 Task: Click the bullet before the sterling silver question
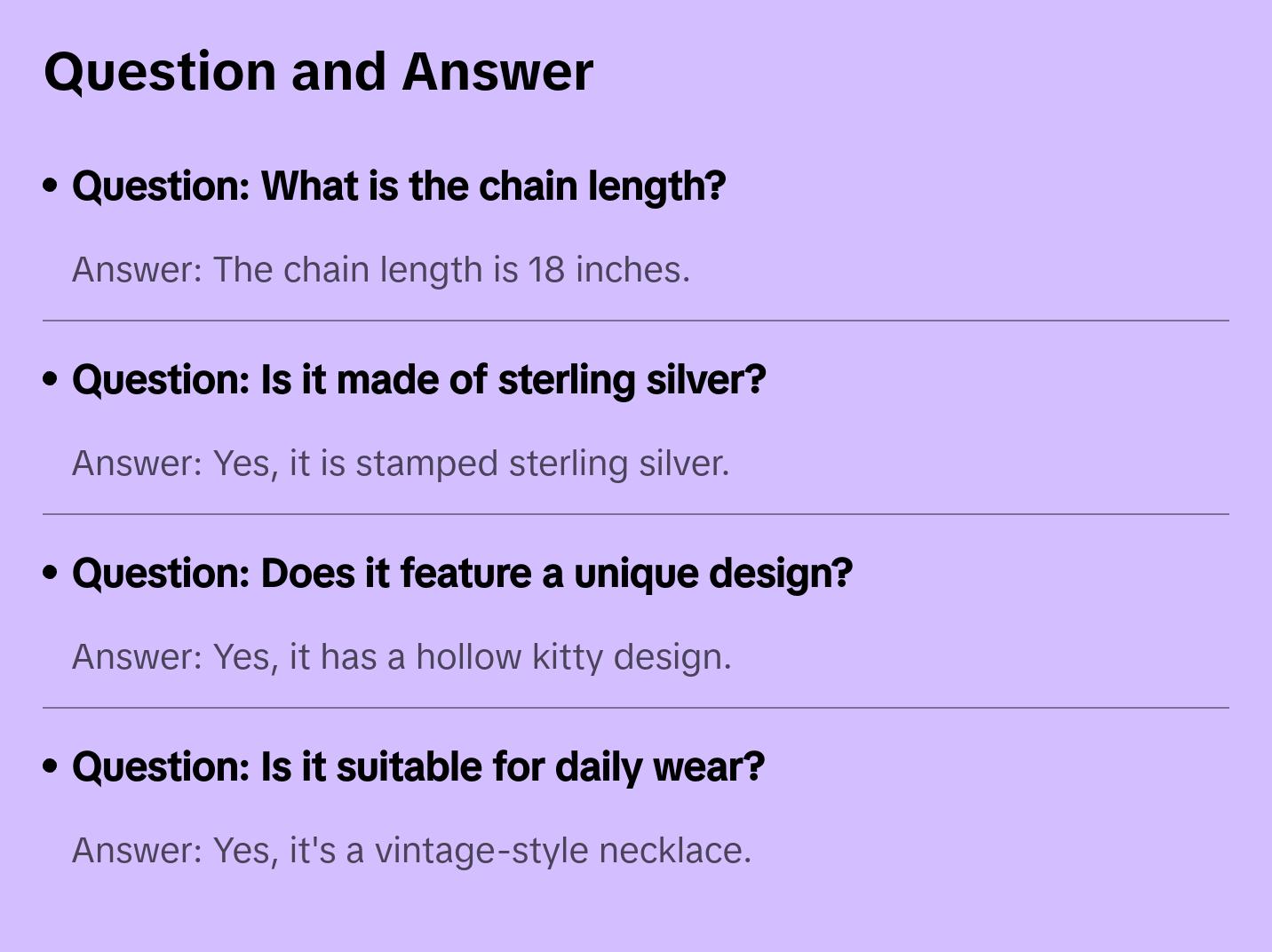click(51, 379)
